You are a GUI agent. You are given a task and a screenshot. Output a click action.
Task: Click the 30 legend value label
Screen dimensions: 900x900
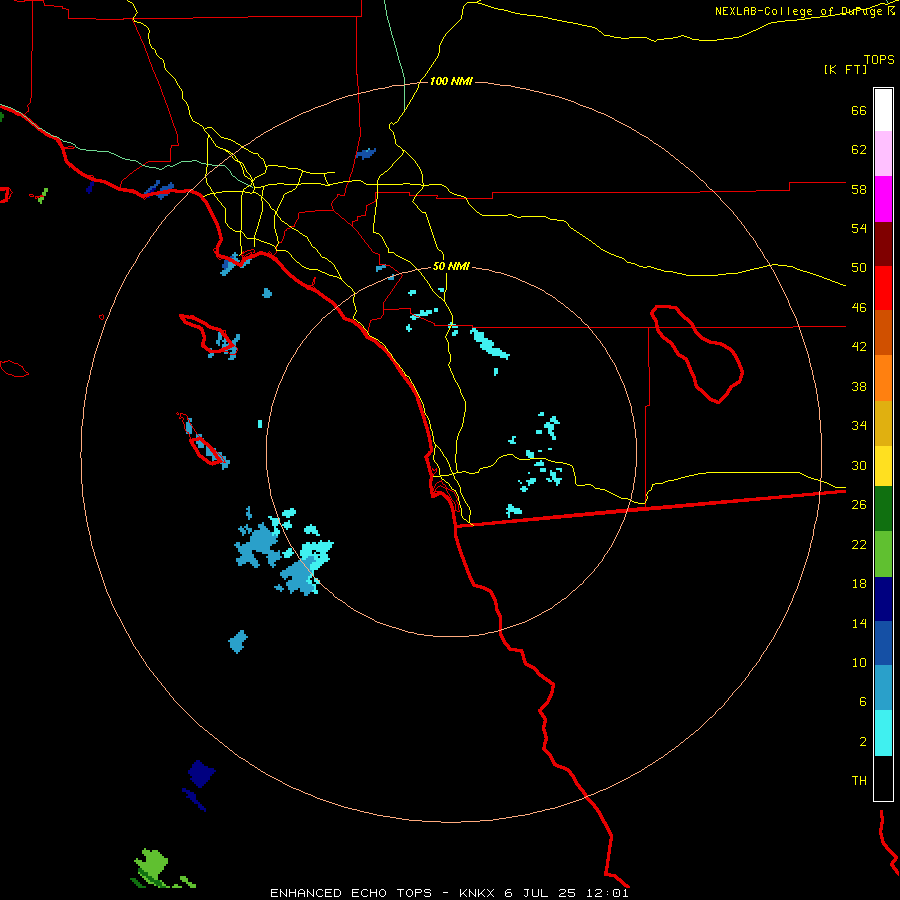859,465
